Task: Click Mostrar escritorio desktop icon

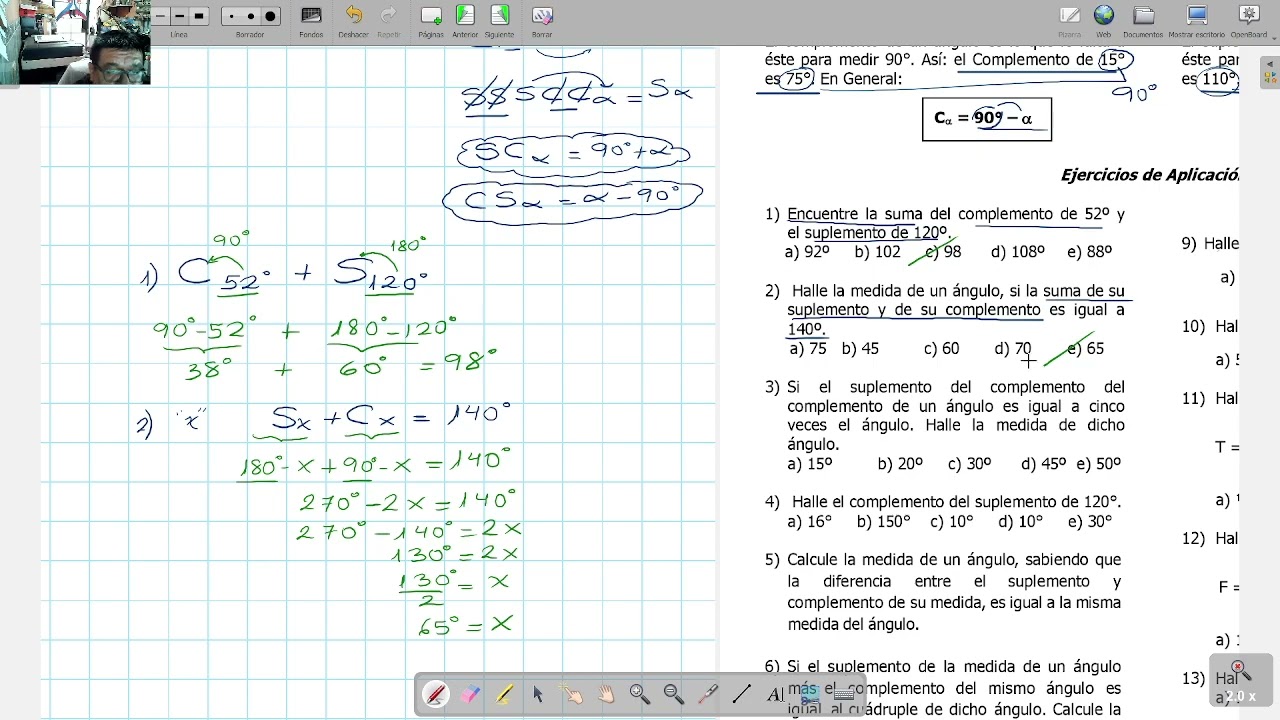Action: coord(1196,21)
